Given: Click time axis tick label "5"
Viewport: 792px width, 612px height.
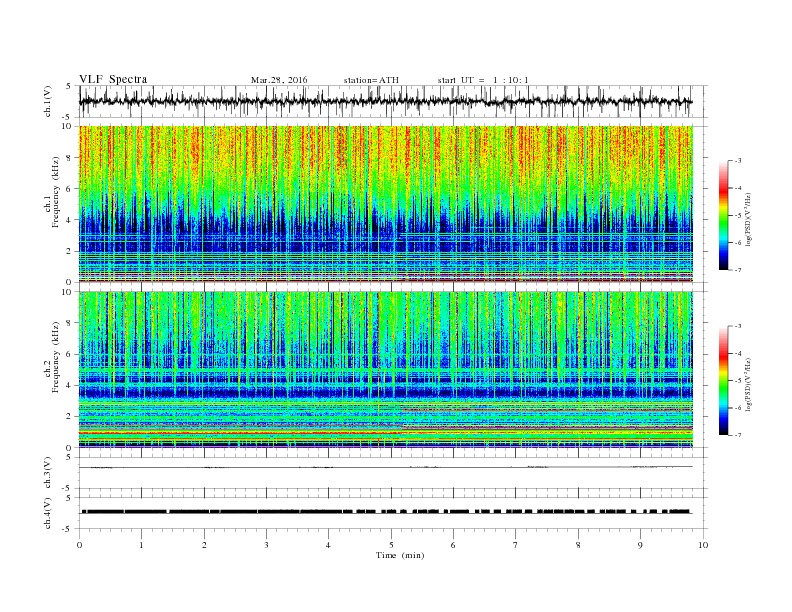Looking at the screenshot, I should click(x=391, y=545).
